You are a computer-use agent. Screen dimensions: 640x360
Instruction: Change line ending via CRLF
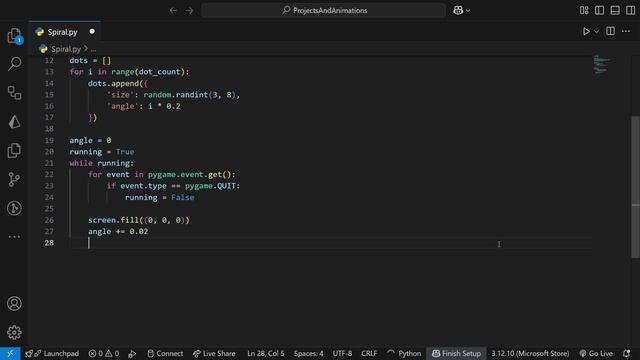pyautogui.click(x=369, y=353)
